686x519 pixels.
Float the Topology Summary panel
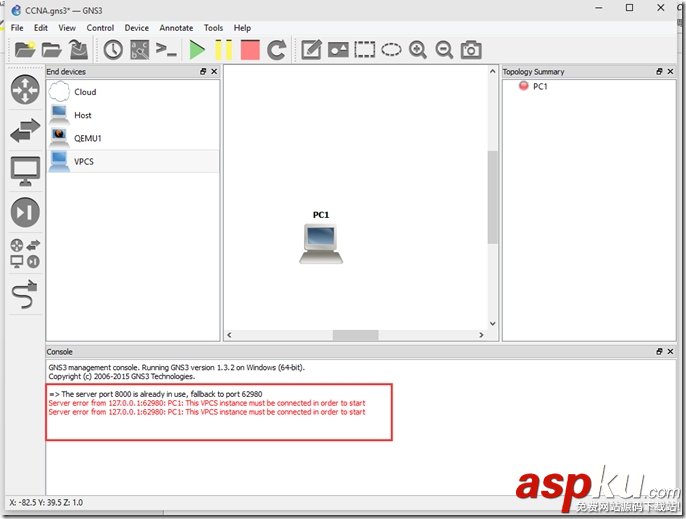[x=659, y=71]
